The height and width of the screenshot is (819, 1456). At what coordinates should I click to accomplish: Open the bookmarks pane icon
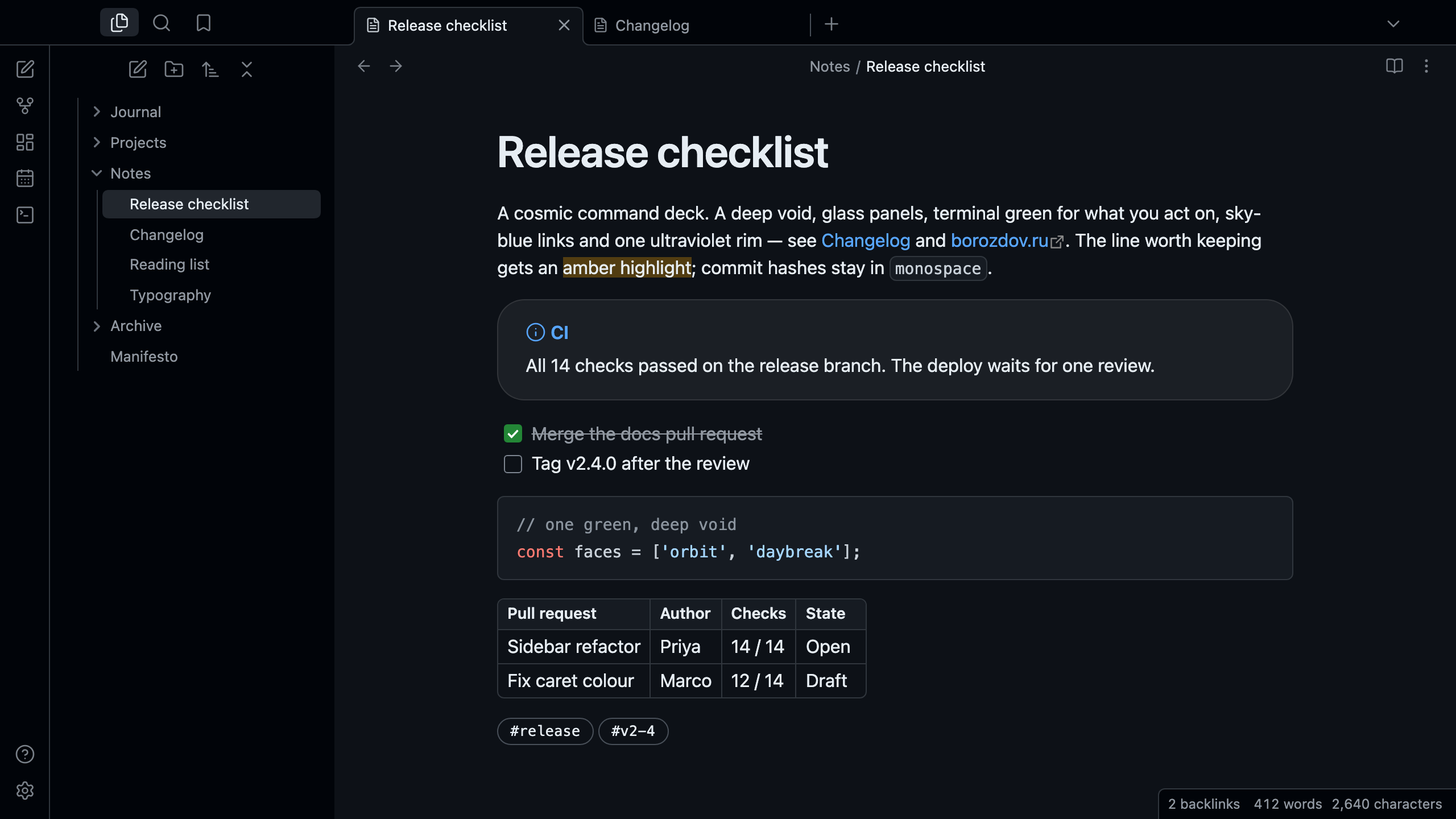[203, 23]
